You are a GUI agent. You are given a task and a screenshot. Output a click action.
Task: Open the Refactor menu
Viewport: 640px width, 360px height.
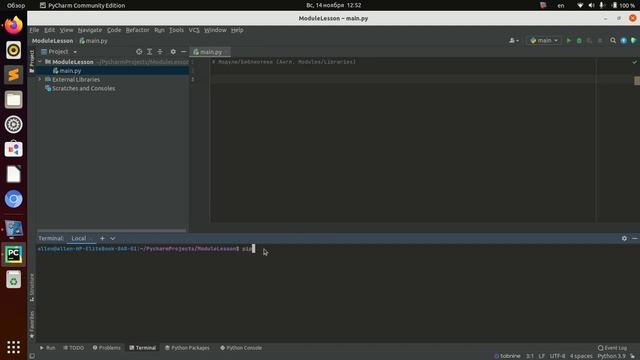[138, 30]
